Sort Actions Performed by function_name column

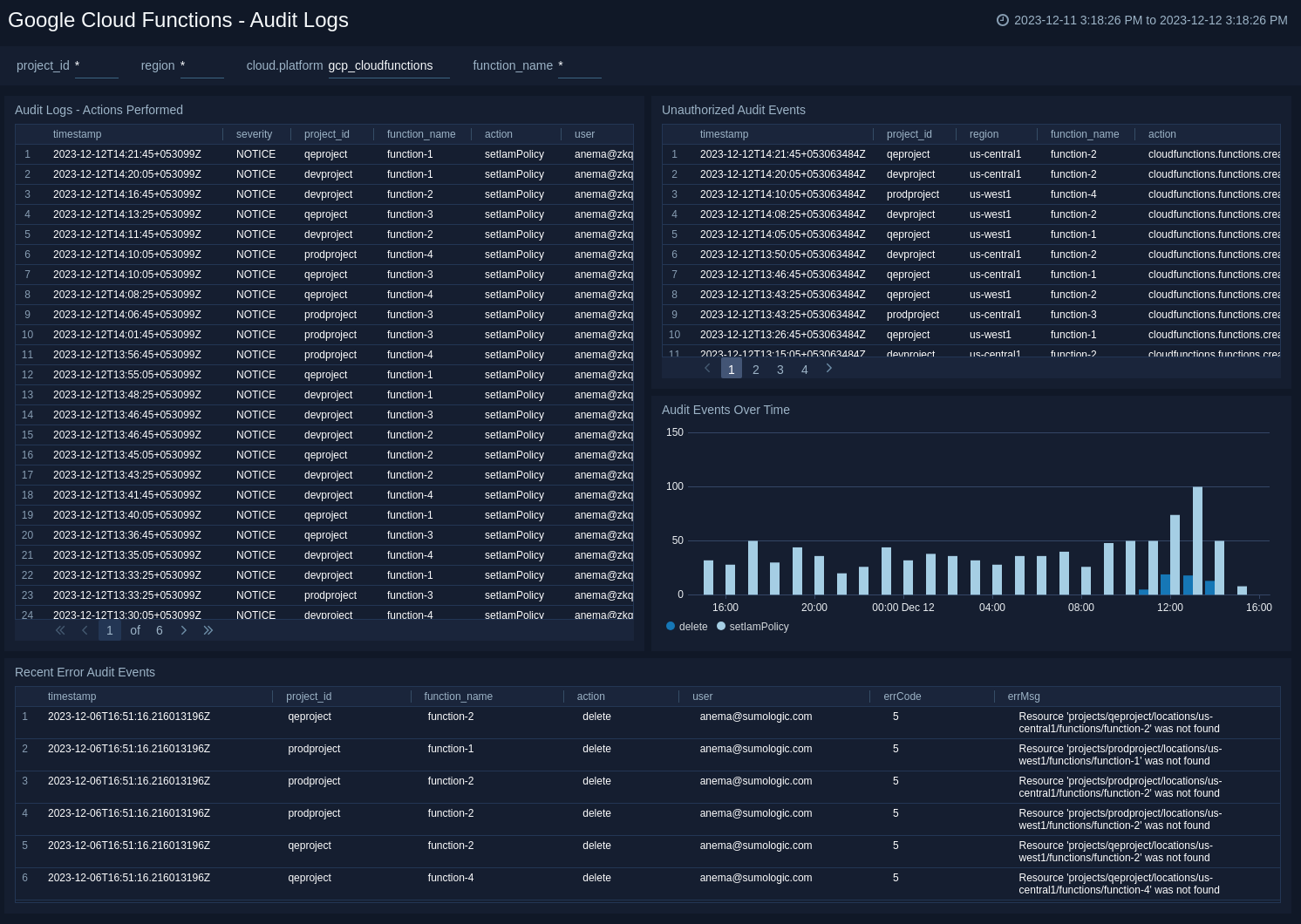[421, 134]
